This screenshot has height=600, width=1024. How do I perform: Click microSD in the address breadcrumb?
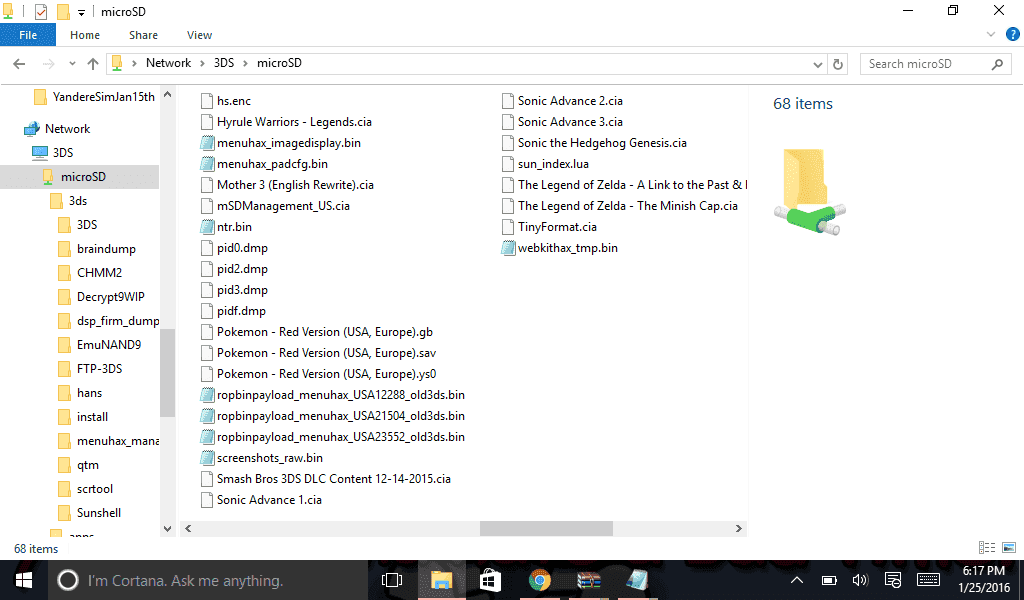click(x=279, y=63)
